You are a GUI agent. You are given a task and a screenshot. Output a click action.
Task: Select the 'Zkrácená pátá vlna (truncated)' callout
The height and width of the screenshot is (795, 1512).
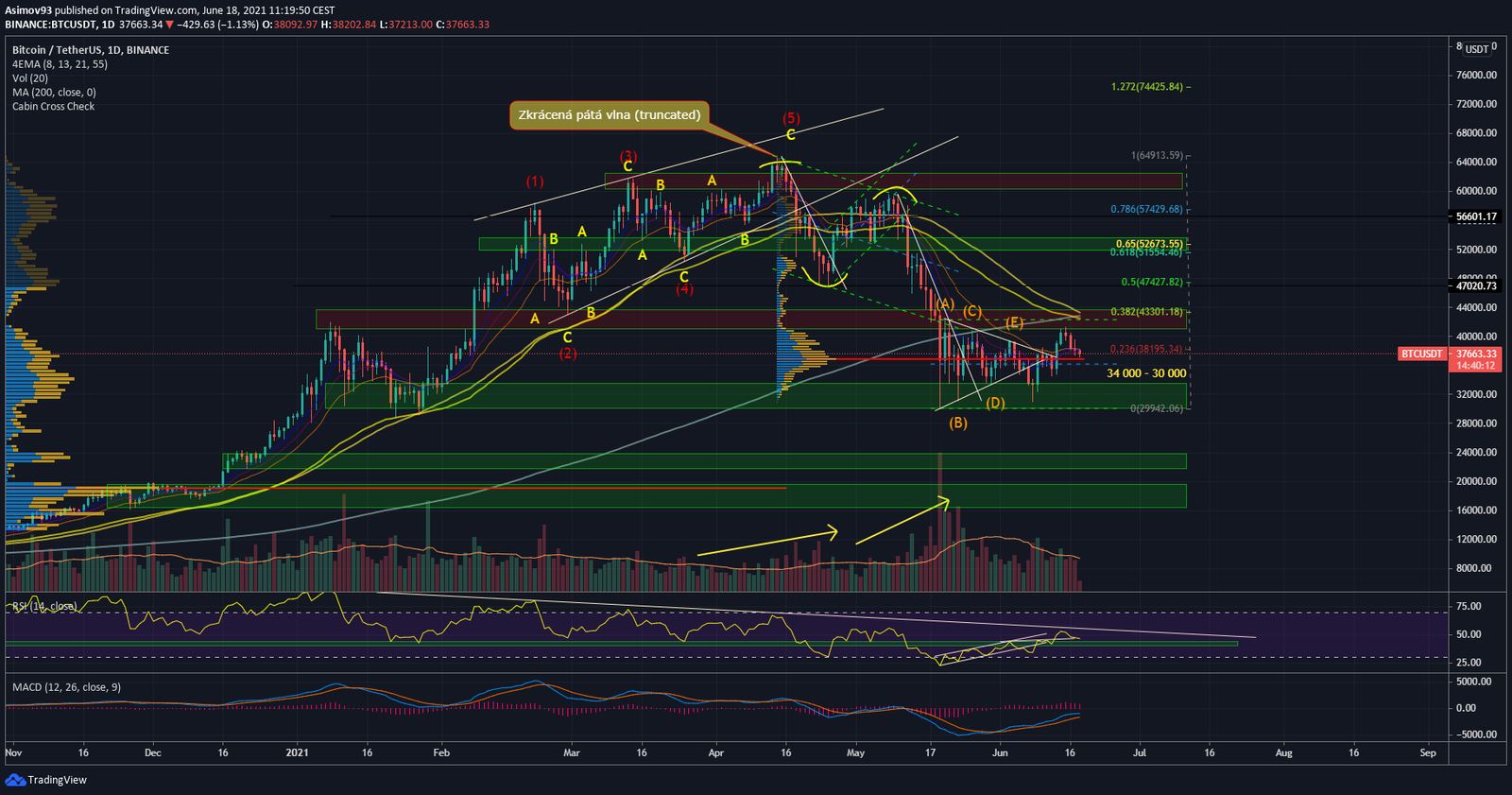(610, 115)
